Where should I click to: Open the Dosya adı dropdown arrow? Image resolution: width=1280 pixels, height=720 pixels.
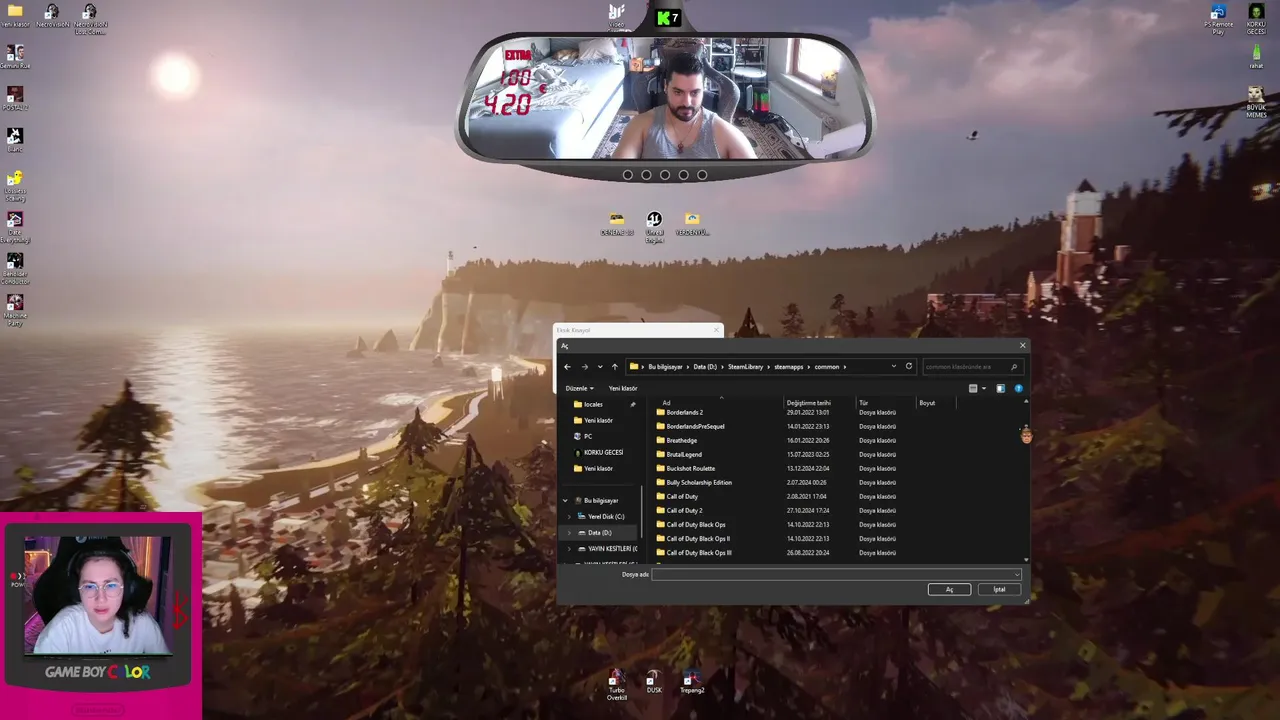pyautogui.click(x=1017, y=574)
